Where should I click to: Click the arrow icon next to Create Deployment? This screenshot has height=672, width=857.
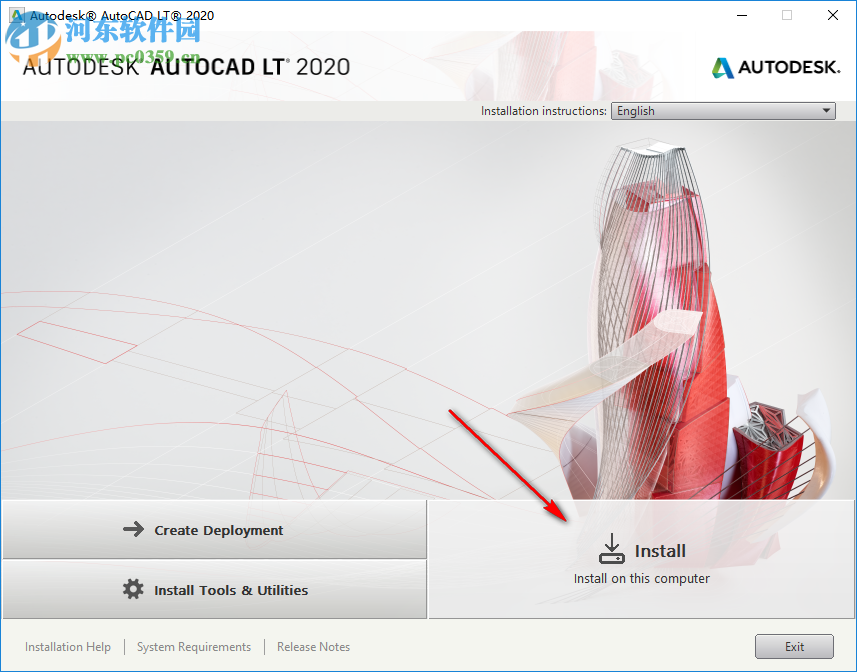click(x=133, y=530)
